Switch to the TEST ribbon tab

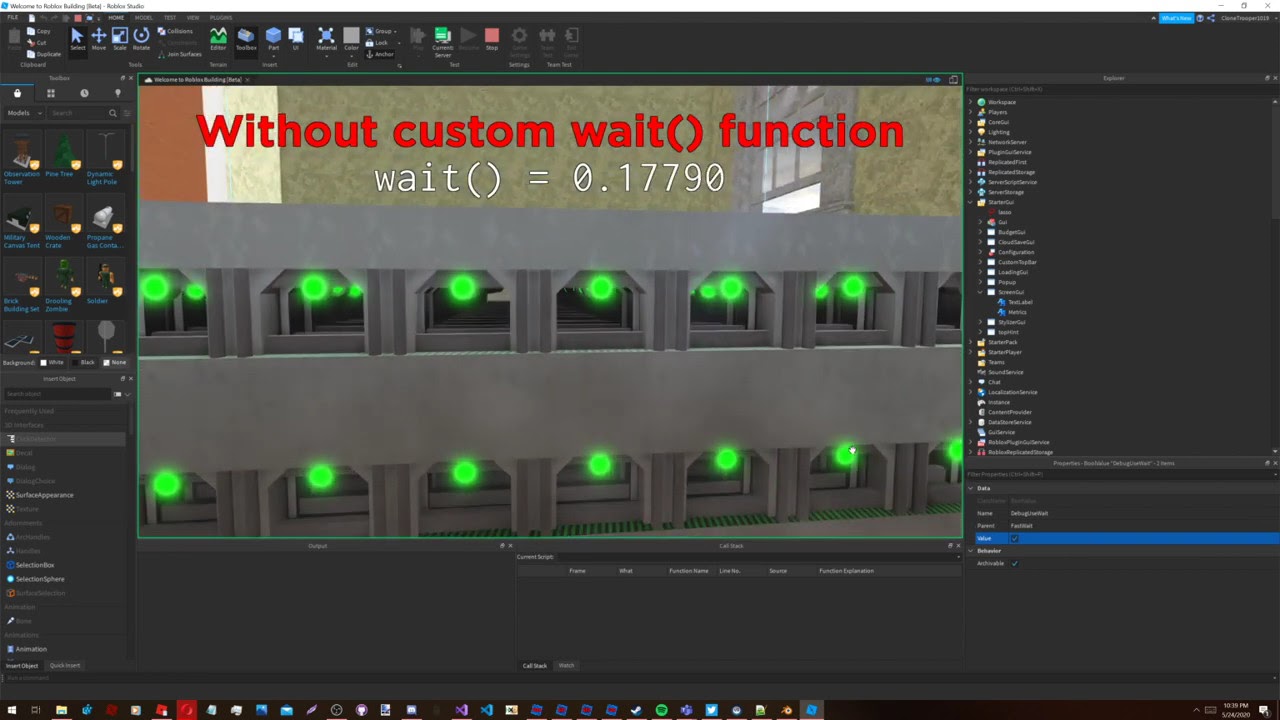[x=170, y=17]
